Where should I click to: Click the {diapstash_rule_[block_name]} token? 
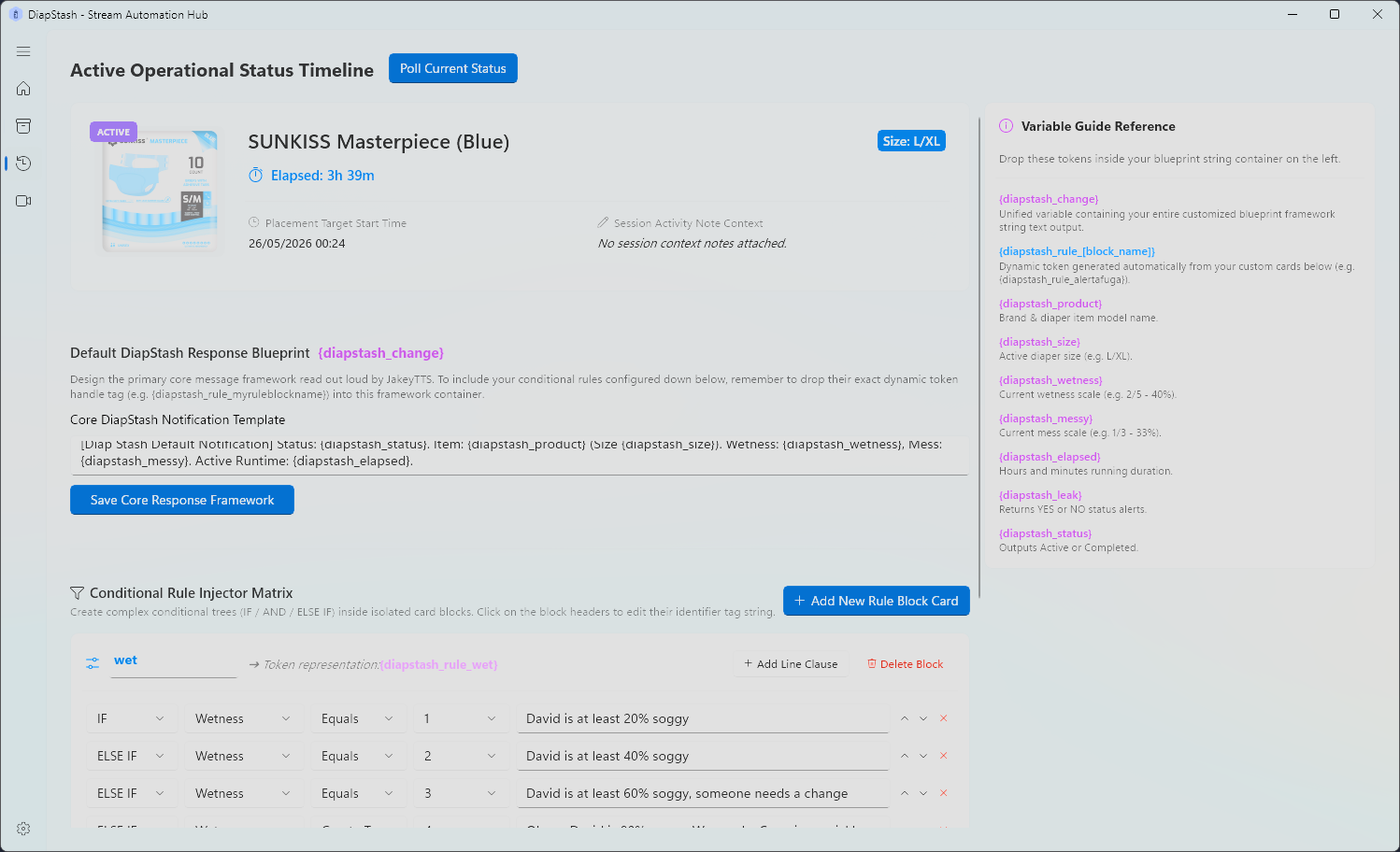click(x=1077, y=251)
